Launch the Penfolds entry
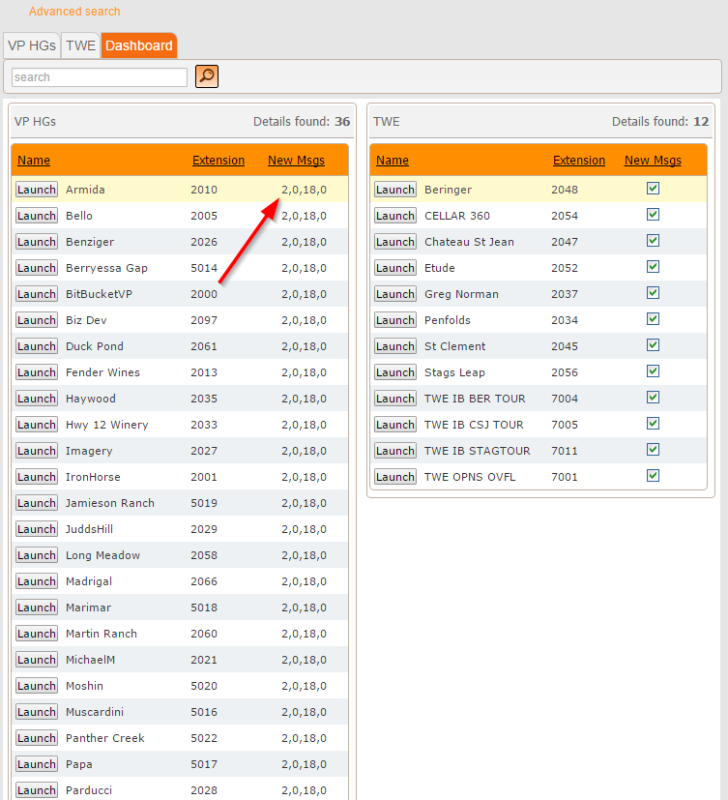The image size is (728, 800). tap(395, 320)
